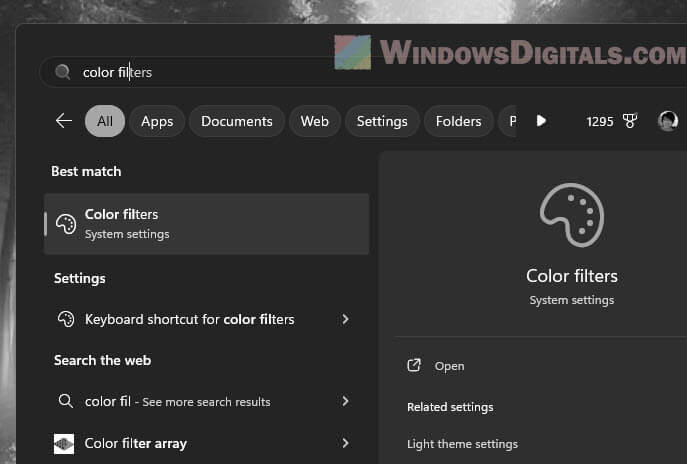Click the search input with color filters

click(x=364, y=72)
